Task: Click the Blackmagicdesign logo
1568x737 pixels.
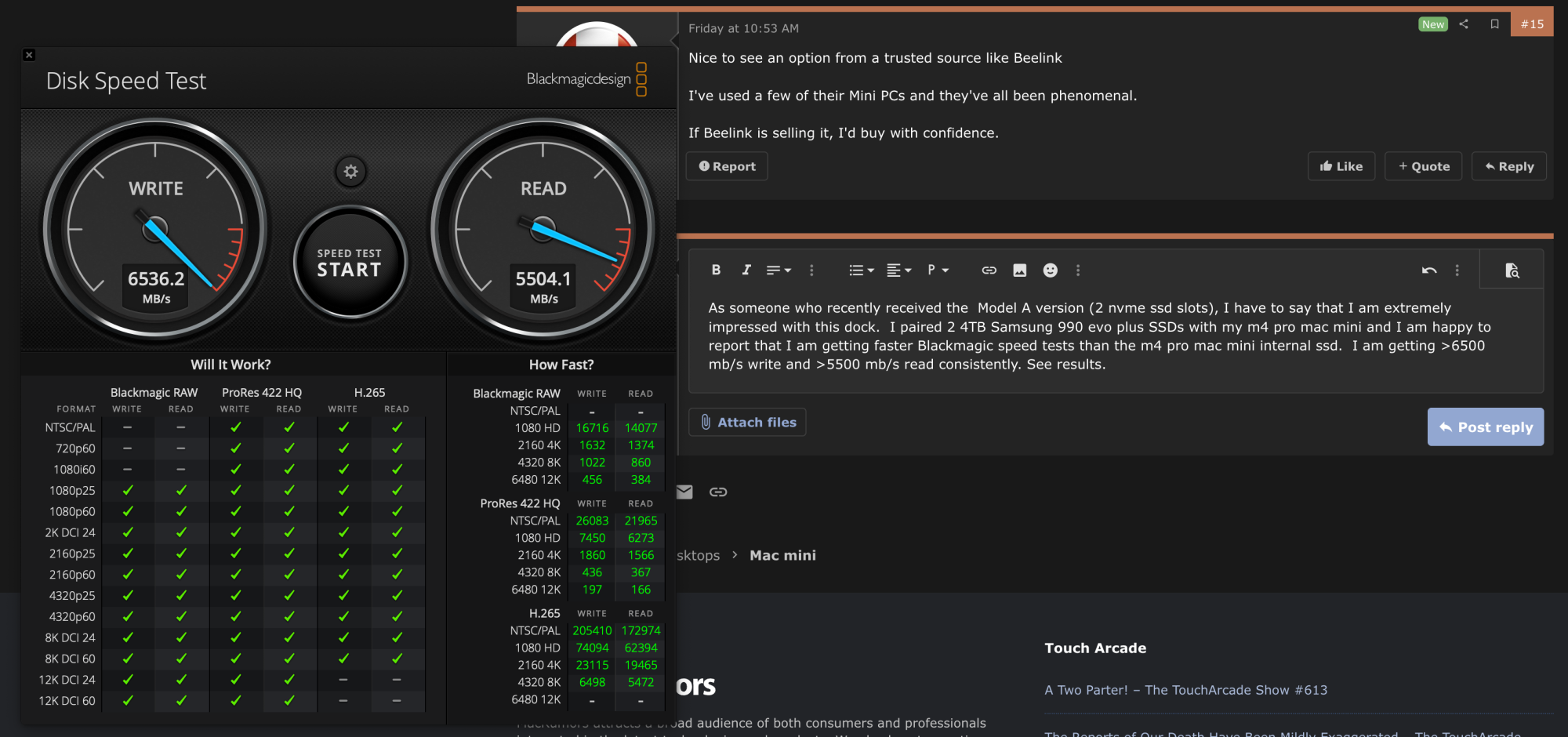Action: click(586, 79)
